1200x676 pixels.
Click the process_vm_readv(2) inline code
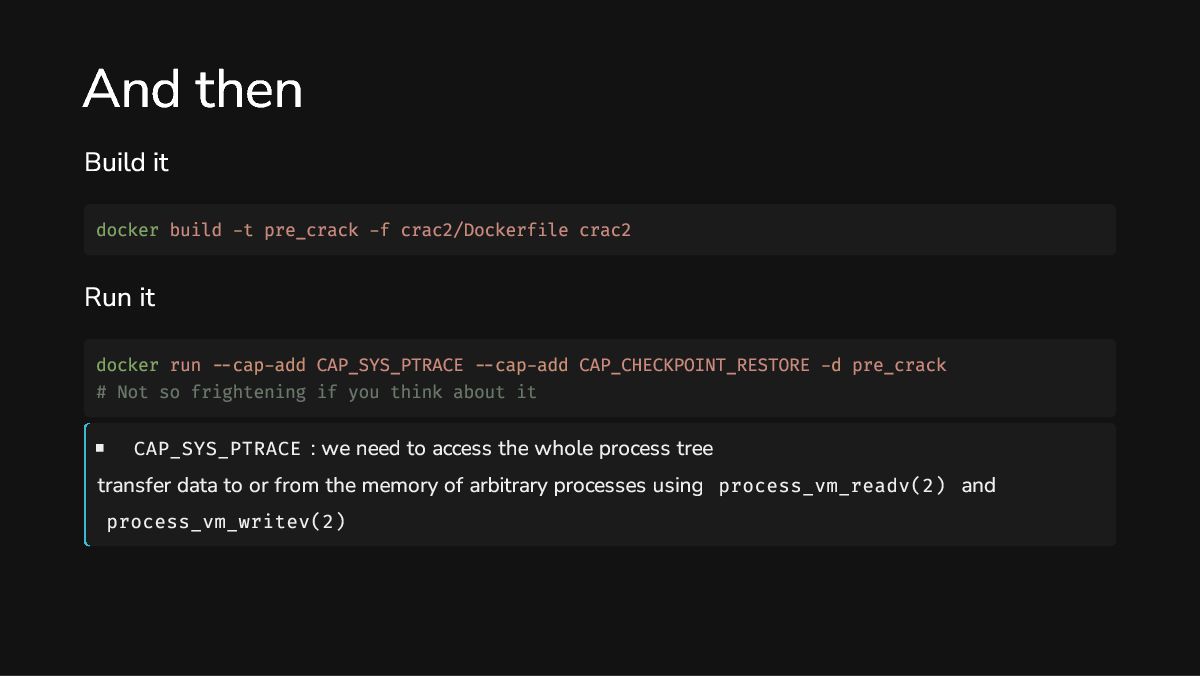[832, 486]
